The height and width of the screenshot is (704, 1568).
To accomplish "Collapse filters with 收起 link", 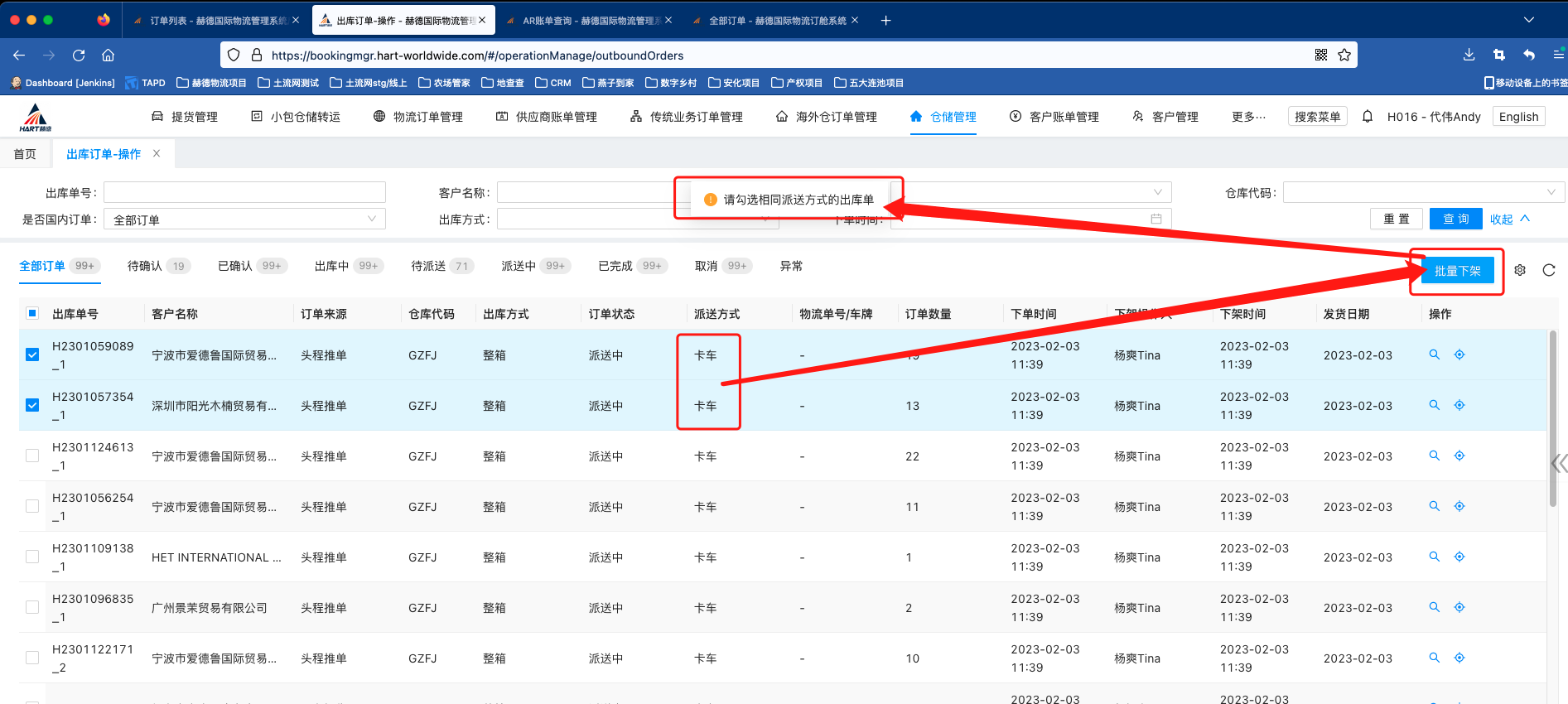I will coord(1509,219).
